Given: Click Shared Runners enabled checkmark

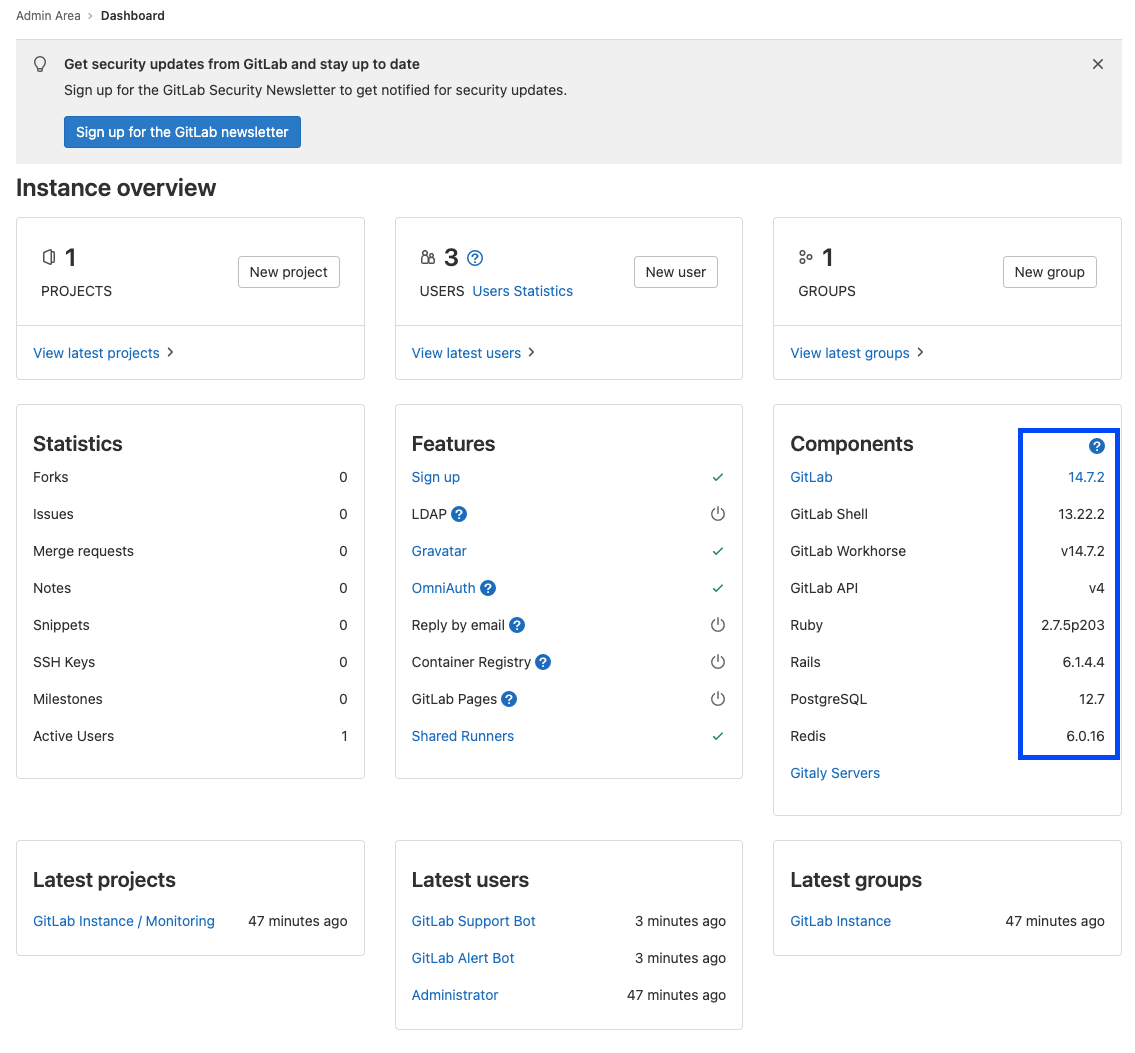Looking at the screenshot, I should pyautogui.click(x=717, y=736).
